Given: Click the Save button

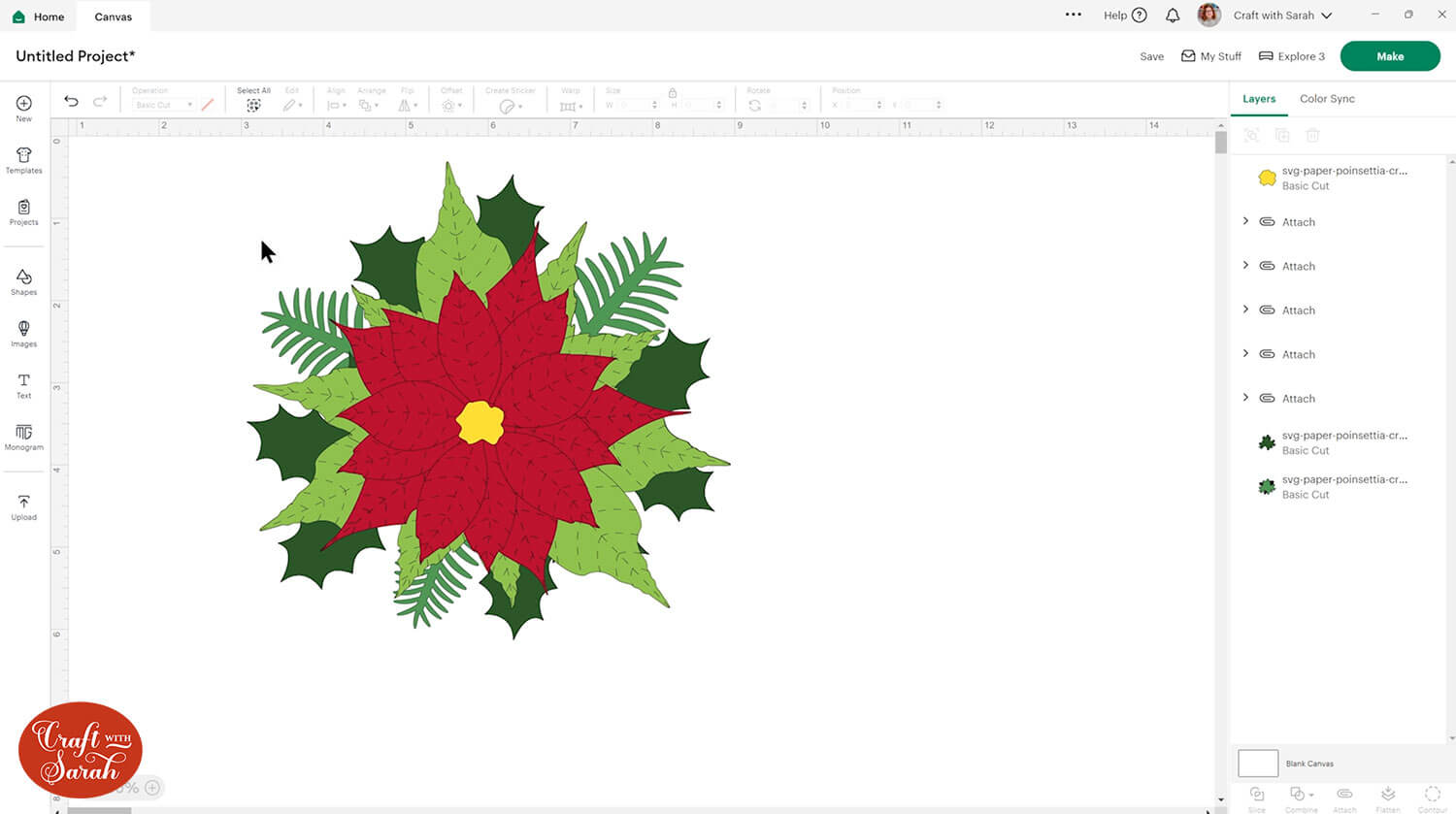Looking at the screenshot, I should (1151, 56).
